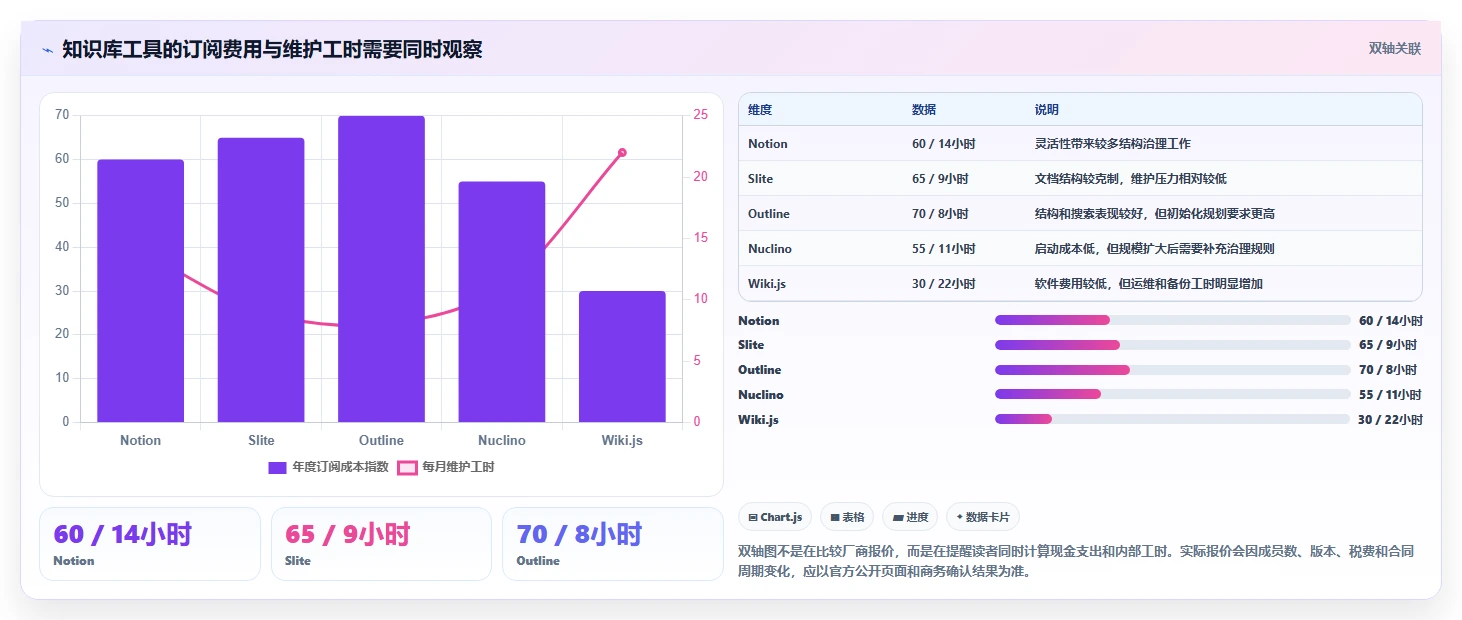Click the Slite bar in the chart
This screenshot has height=620, width=1462.
261,280
